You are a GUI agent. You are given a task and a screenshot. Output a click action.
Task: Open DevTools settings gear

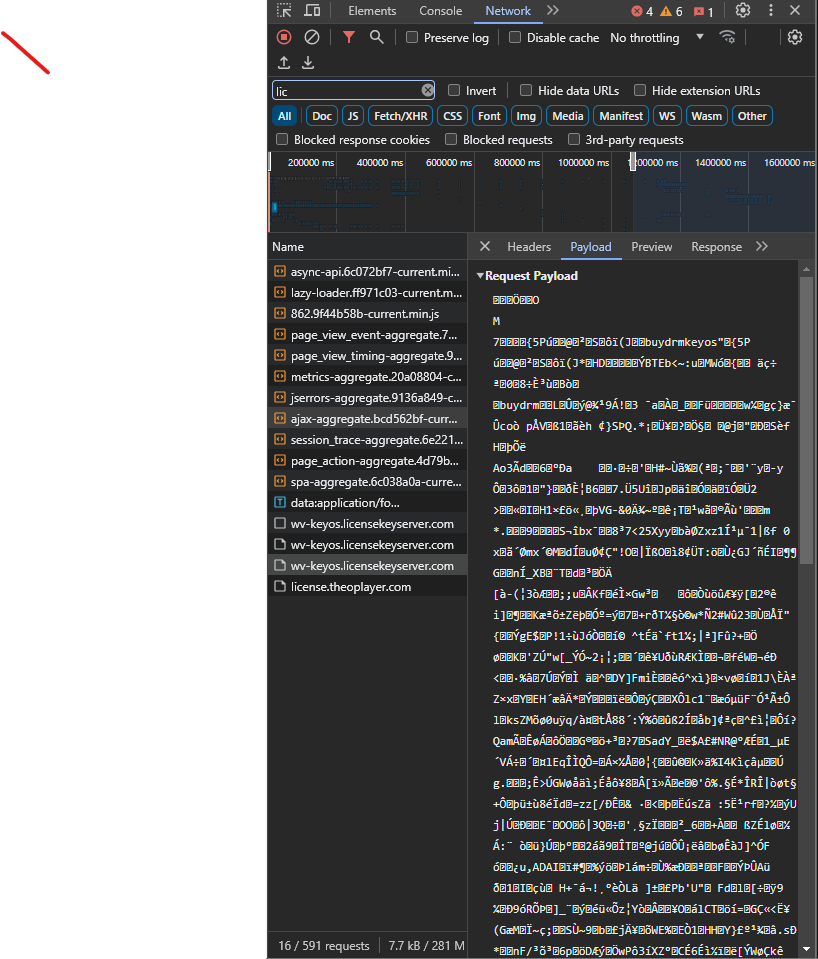click(x=743, y=10)
